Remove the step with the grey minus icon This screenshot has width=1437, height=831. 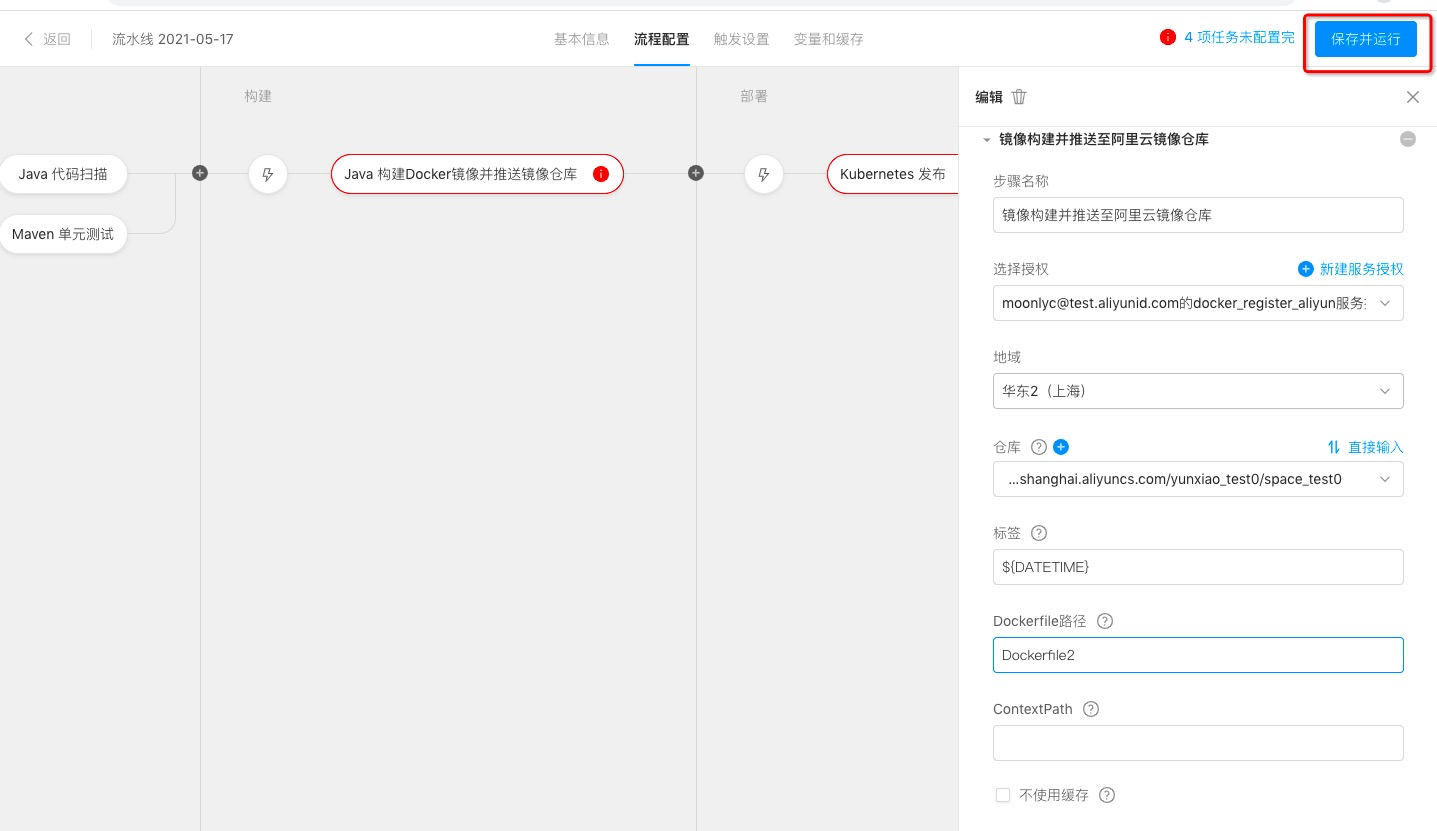1407,139
